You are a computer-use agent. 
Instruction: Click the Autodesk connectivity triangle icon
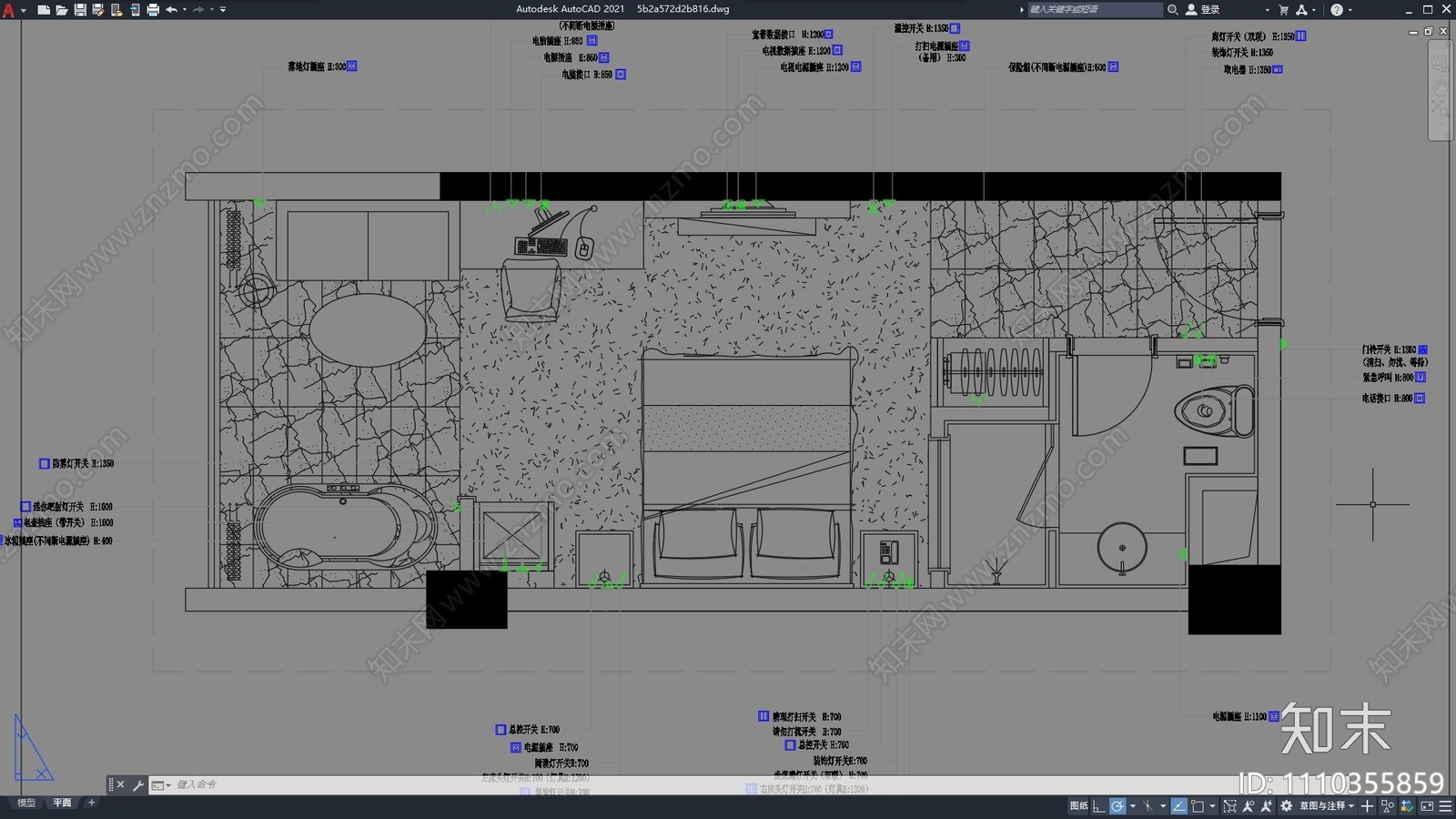[x=1301, y=9]
